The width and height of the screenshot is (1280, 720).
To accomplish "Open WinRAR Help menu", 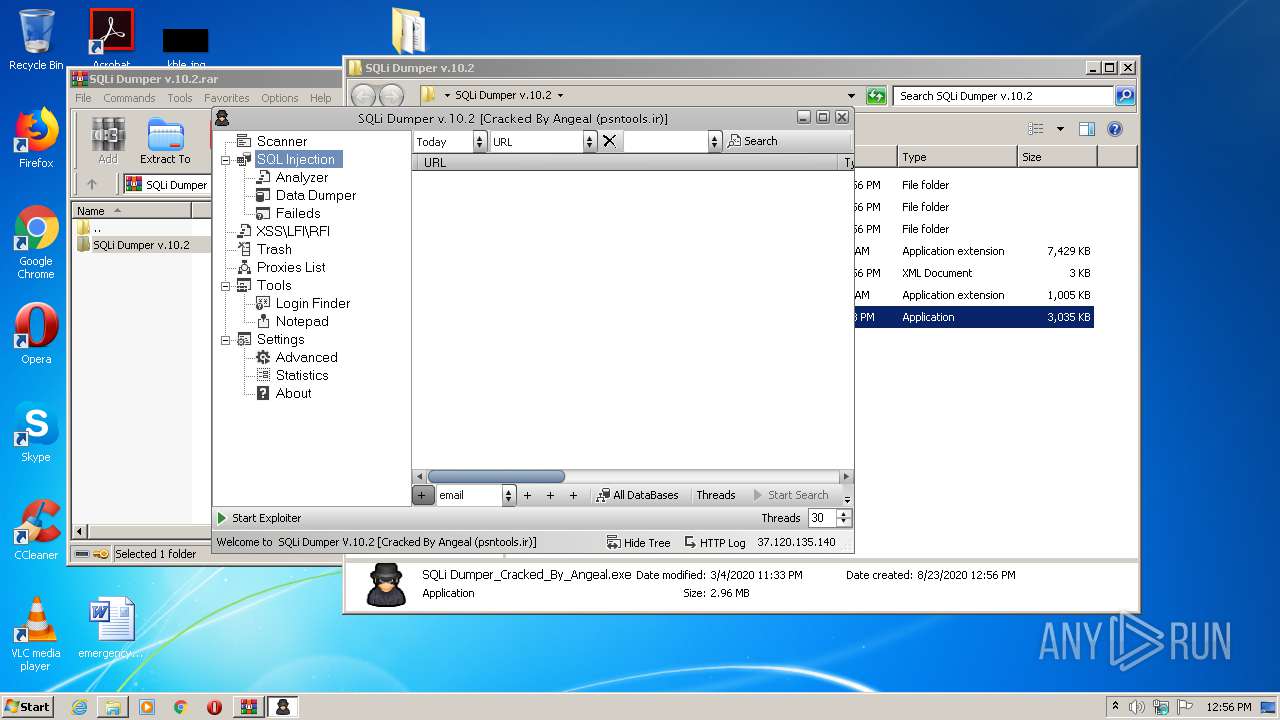I will 321,98.
